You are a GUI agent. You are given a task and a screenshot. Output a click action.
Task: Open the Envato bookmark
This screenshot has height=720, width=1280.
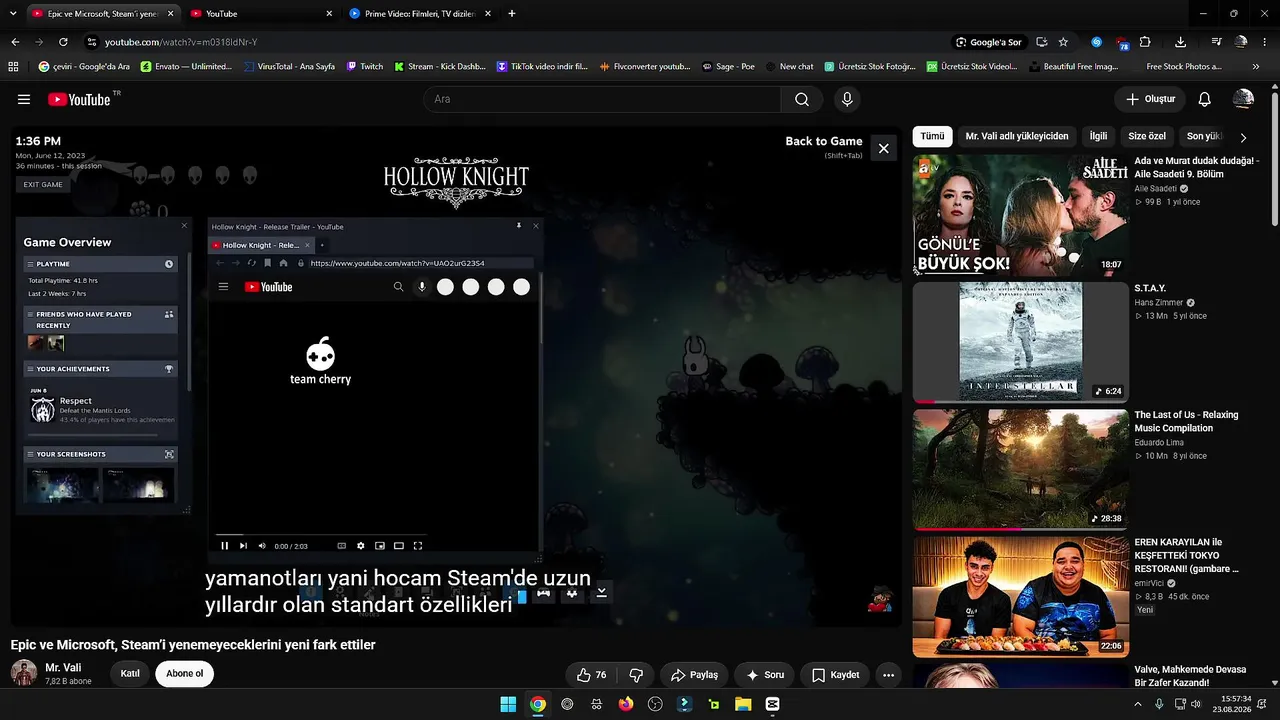[x=186, y=66]
